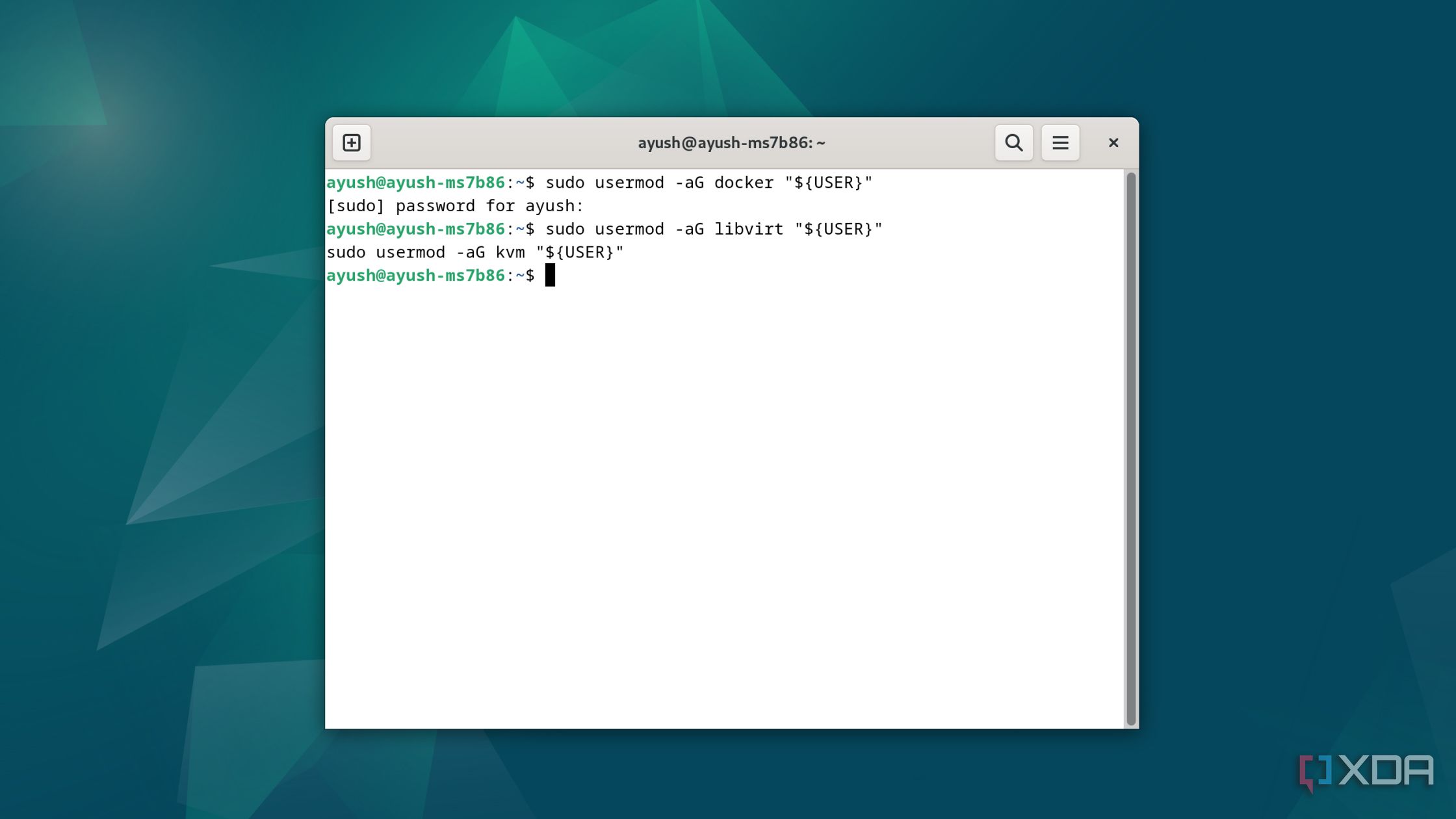
Task: Open the terminal search tool
Action: 1013,142
